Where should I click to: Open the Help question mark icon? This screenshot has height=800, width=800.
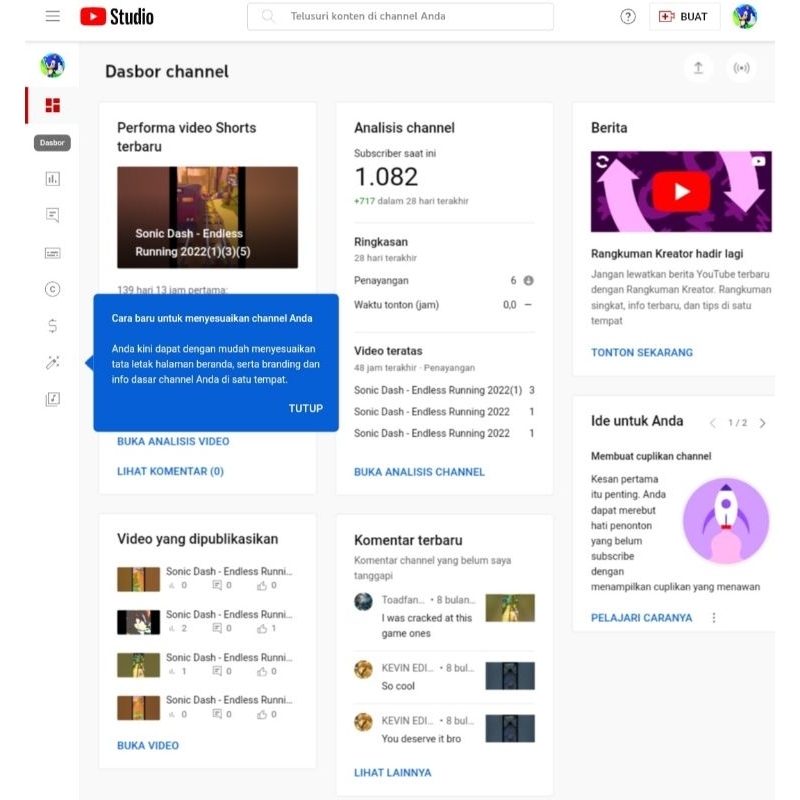[627, 16]
